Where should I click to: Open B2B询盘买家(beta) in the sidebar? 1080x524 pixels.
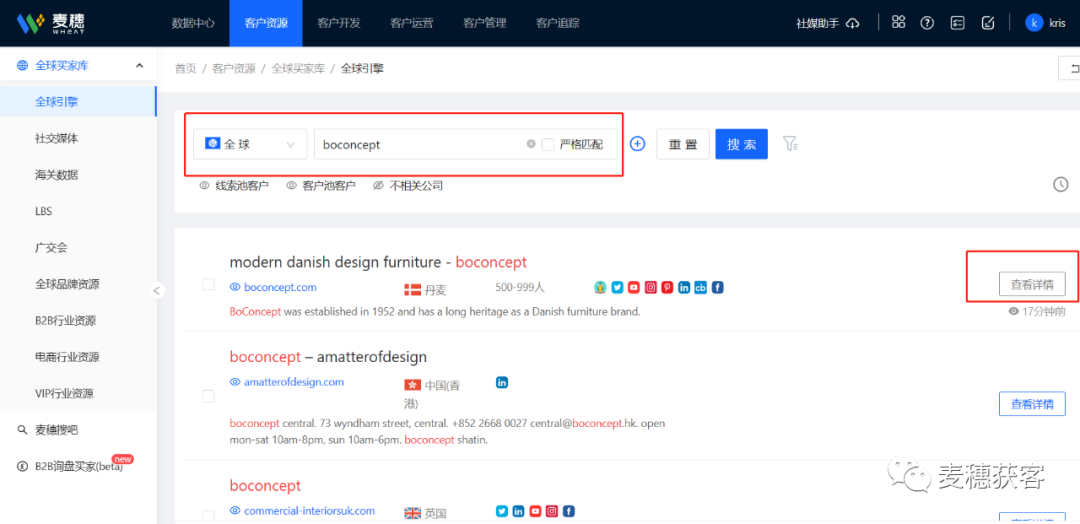click(x=78, y=466)
